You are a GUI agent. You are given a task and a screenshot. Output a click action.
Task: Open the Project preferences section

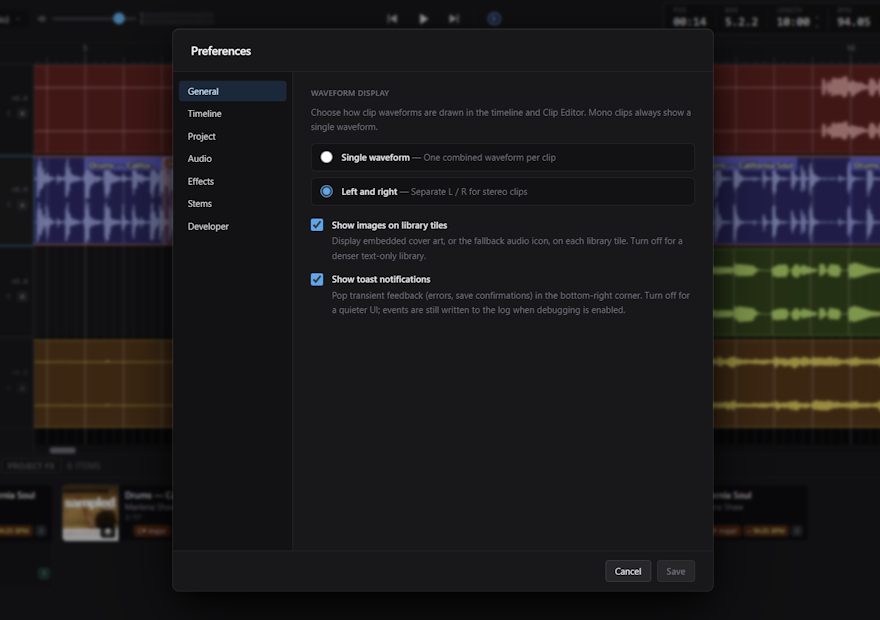pyautogui.click(x=232, y=136)
